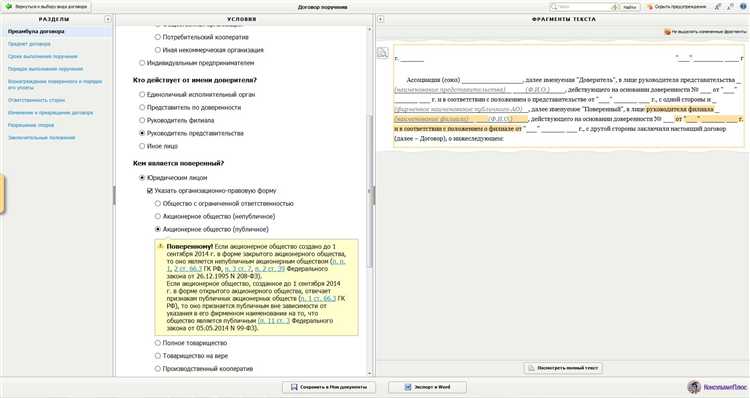Select Акционерное общество (публичное)
This screenshot has height=398, width=750.
click(x=157, y=229)
